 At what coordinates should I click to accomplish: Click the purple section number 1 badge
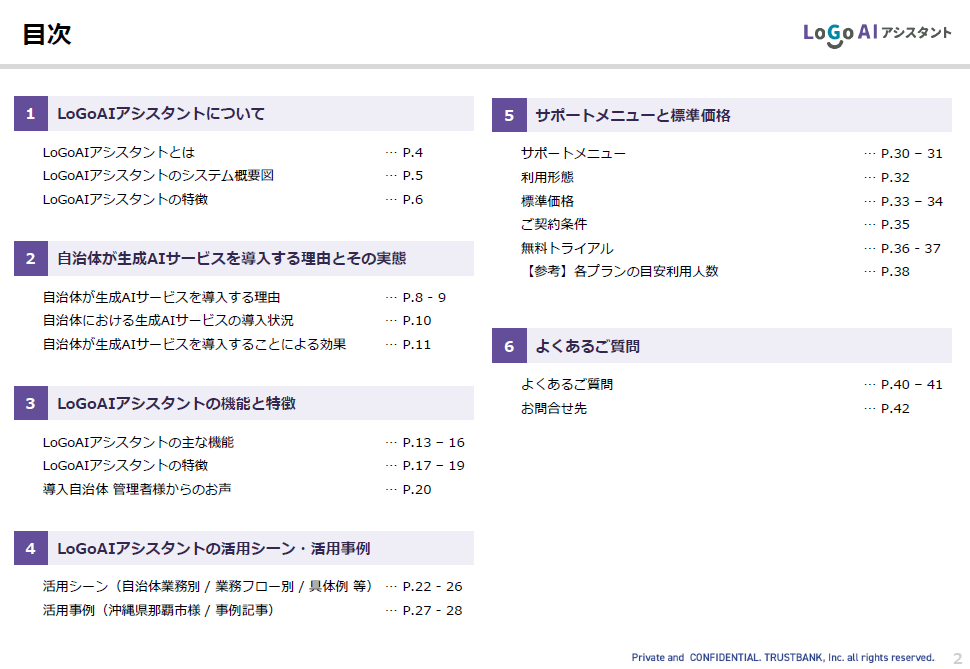click(x=31, y=113)
